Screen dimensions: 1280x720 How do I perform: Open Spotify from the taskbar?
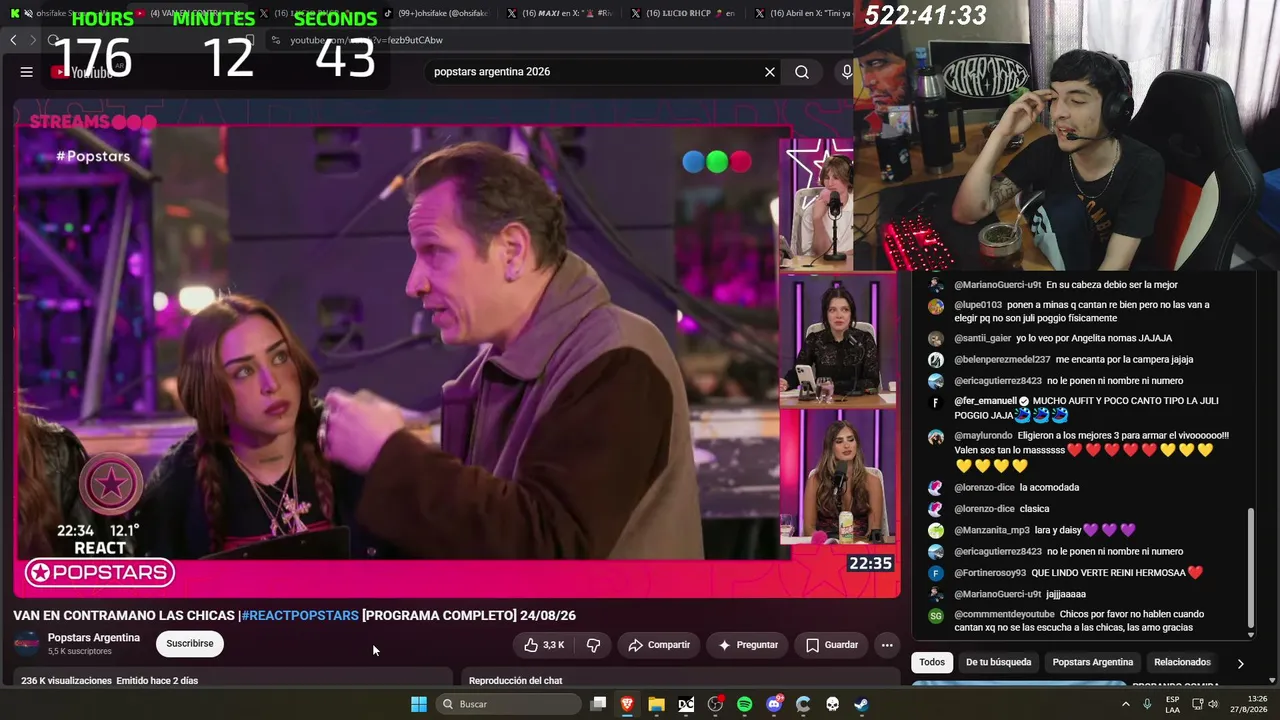point(744,704)
